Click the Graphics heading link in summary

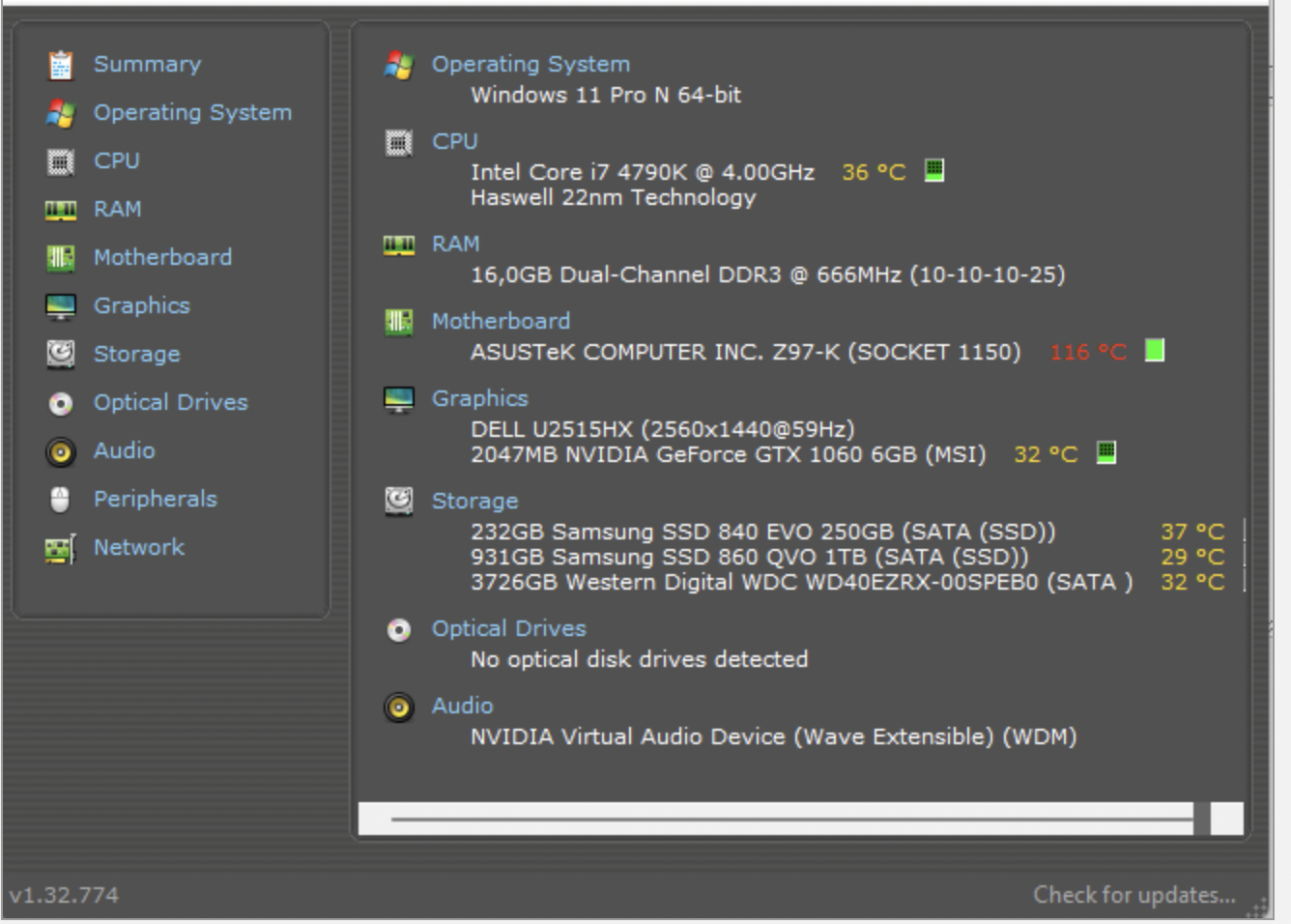click(479, 398)
